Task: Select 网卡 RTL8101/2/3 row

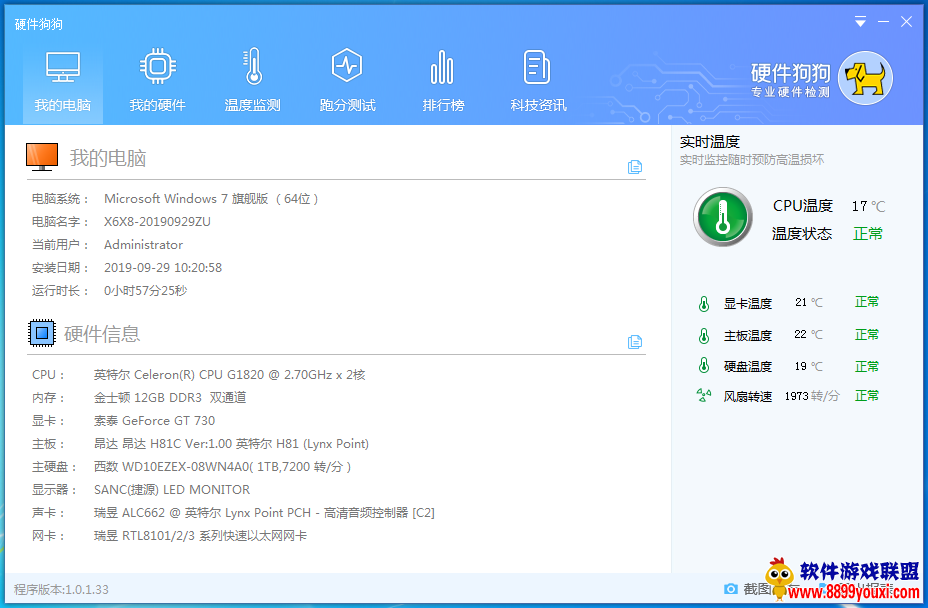Action: [x=169, y=536]
